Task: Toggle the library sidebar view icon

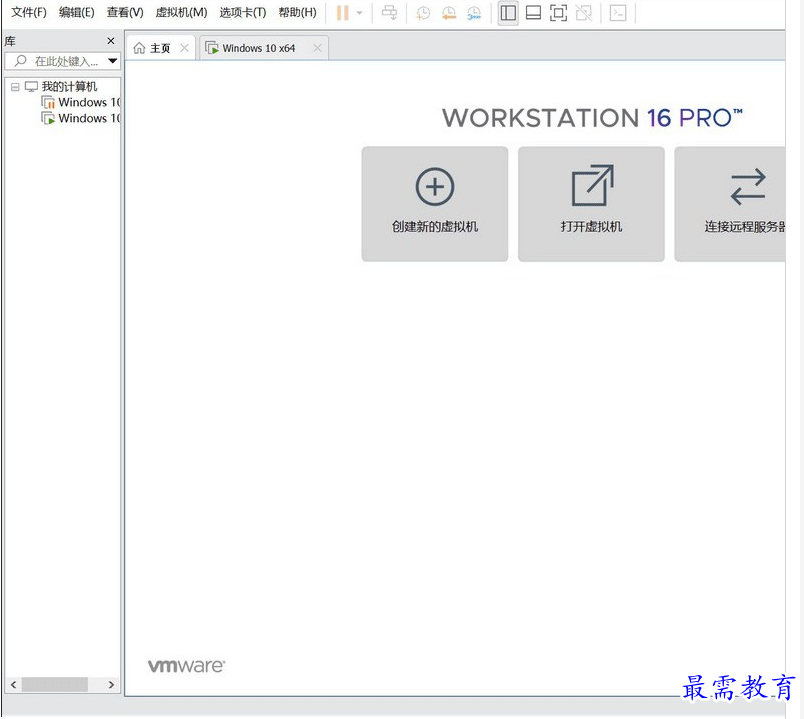Action: click(508, 13)
